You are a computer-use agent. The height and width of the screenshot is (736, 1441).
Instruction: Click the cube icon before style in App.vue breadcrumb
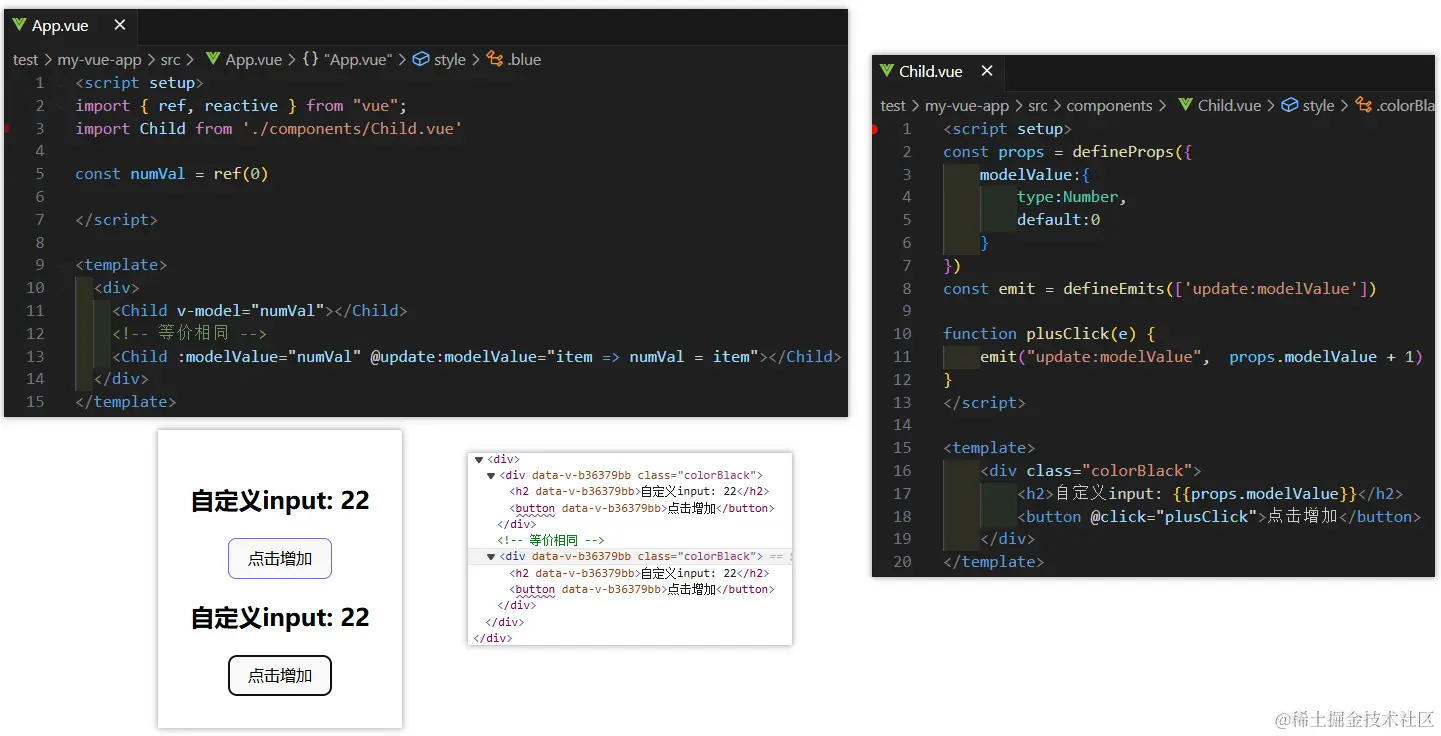[421, 59]
